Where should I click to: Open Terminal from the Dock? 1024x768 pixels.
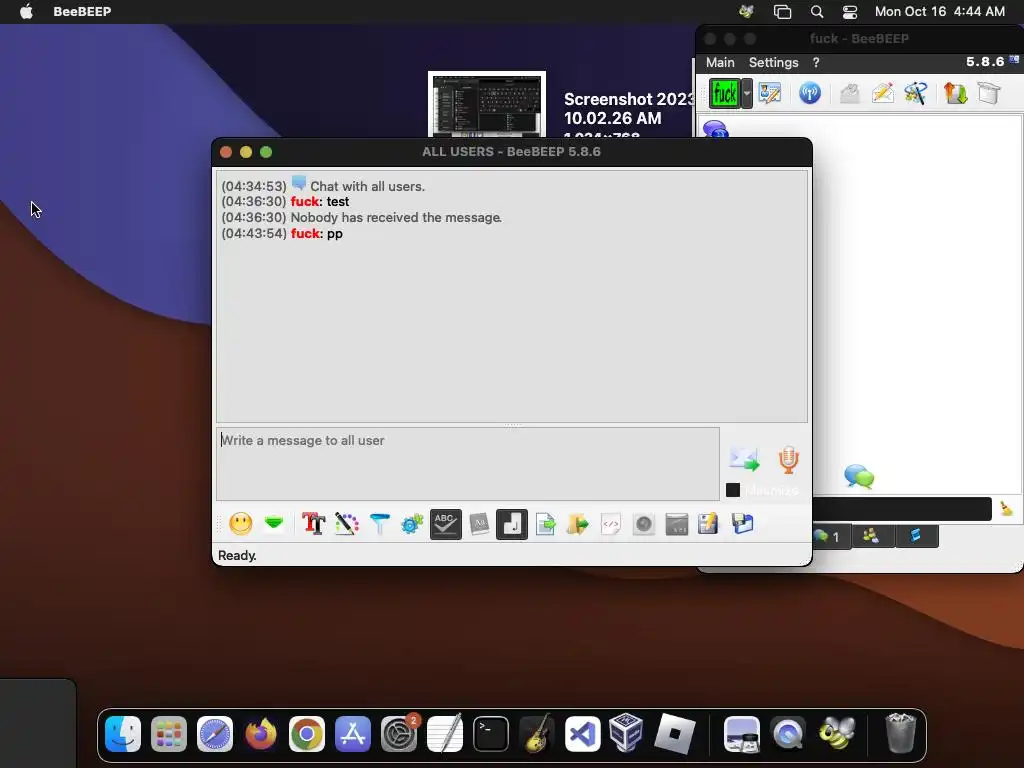coord(490,734)
